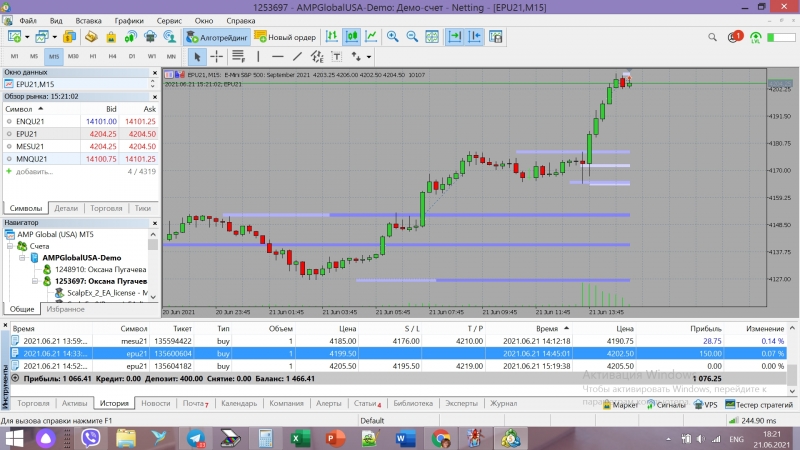Image resolution: width=800 pixels, height=450 pixels.
Task: Click the Navigator vertical scrollbar
Action: pyautogui.click(x=153, y=264)
